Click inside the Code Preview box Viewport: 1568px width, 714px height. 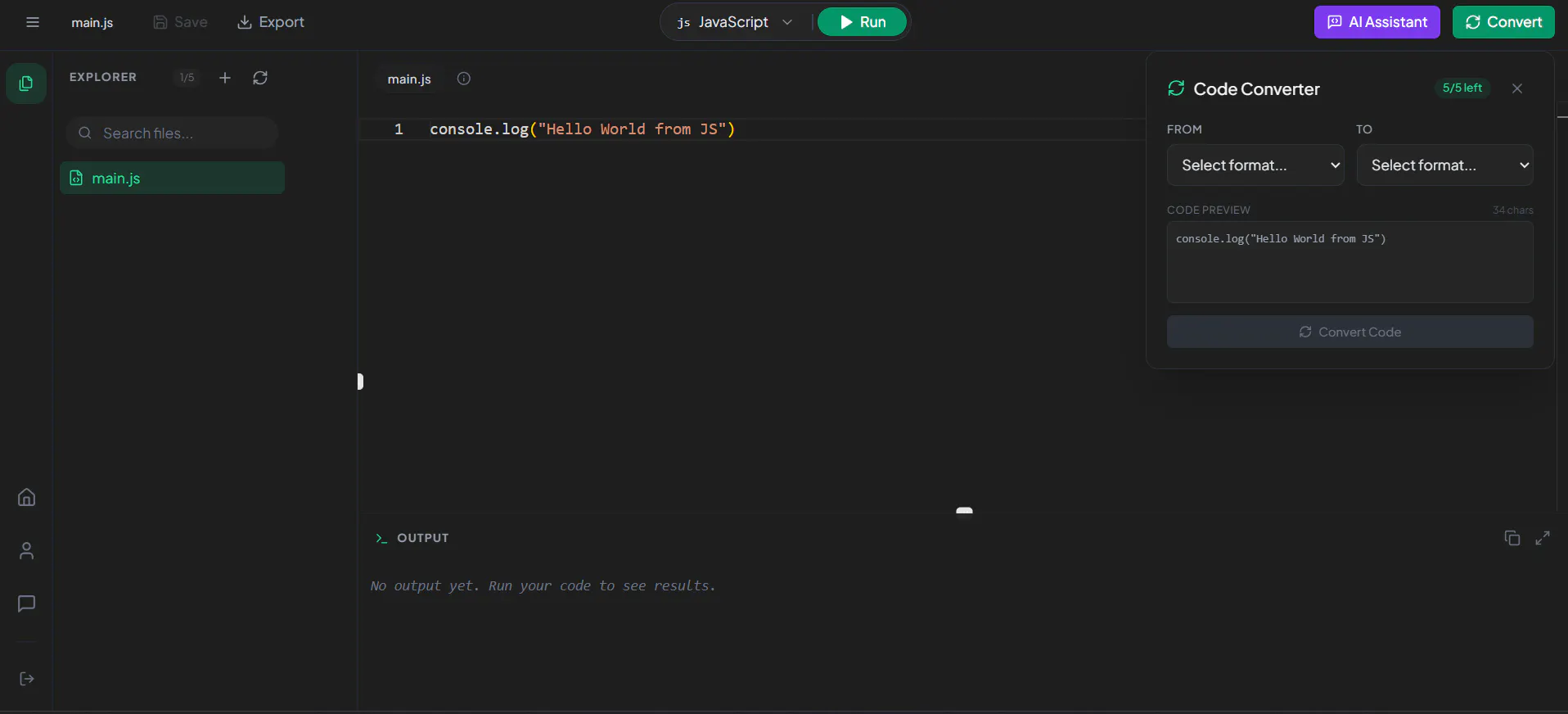tap(1350, 262)
